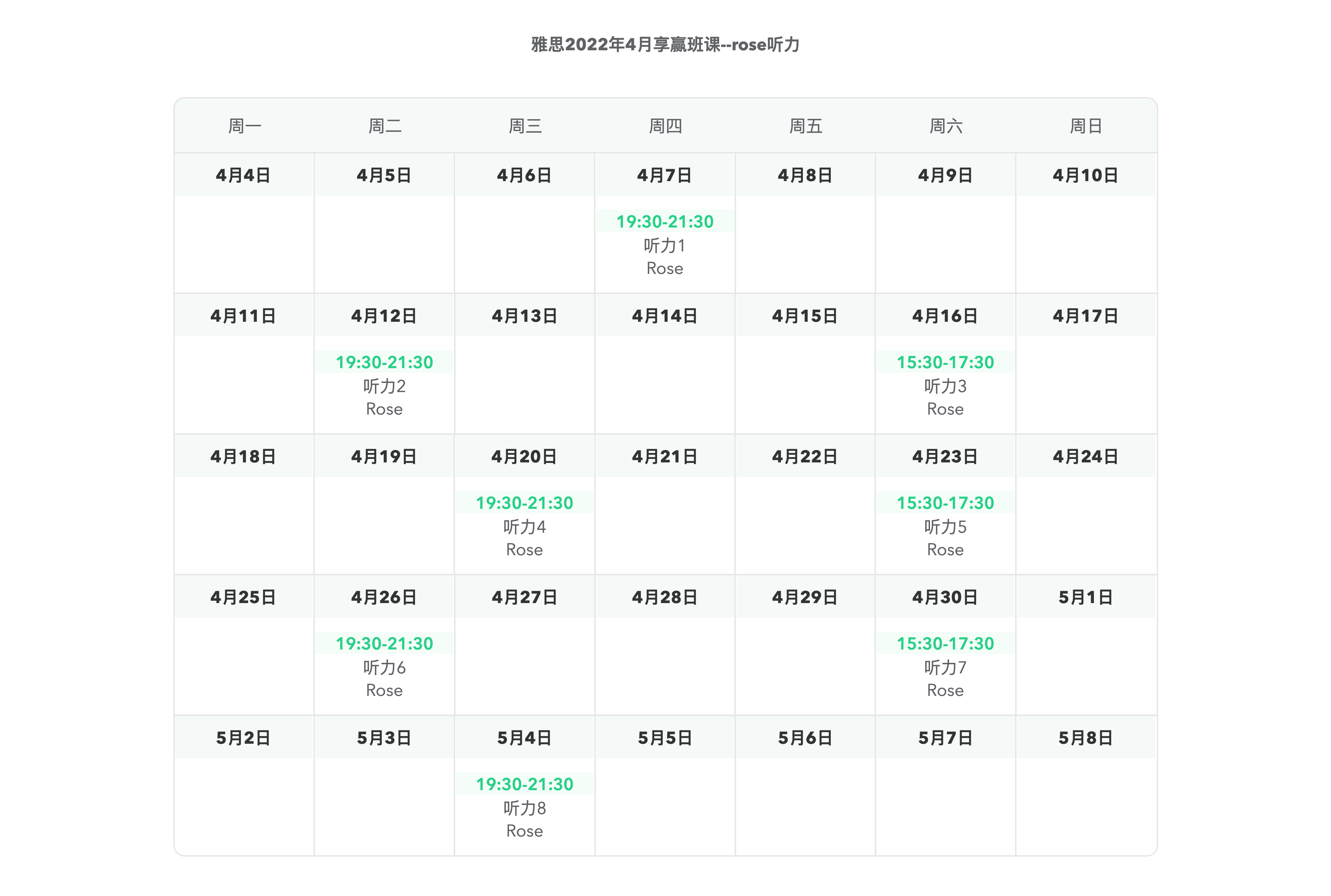Click the 周日 column header
The width and height of the screenshot is (1331, 896).
point(1086,126)
